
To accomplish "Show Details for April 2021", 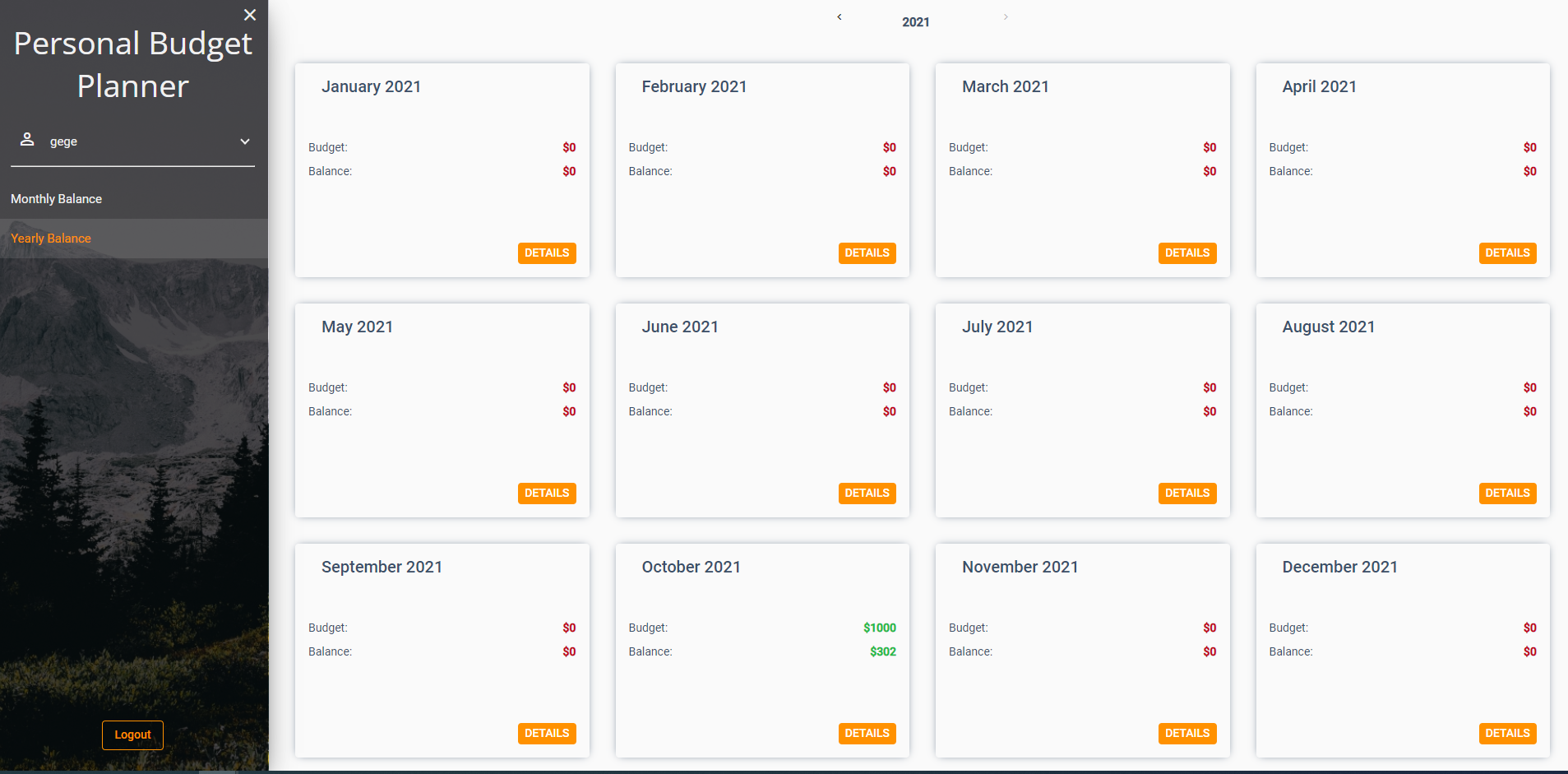I will point(1506,253).
